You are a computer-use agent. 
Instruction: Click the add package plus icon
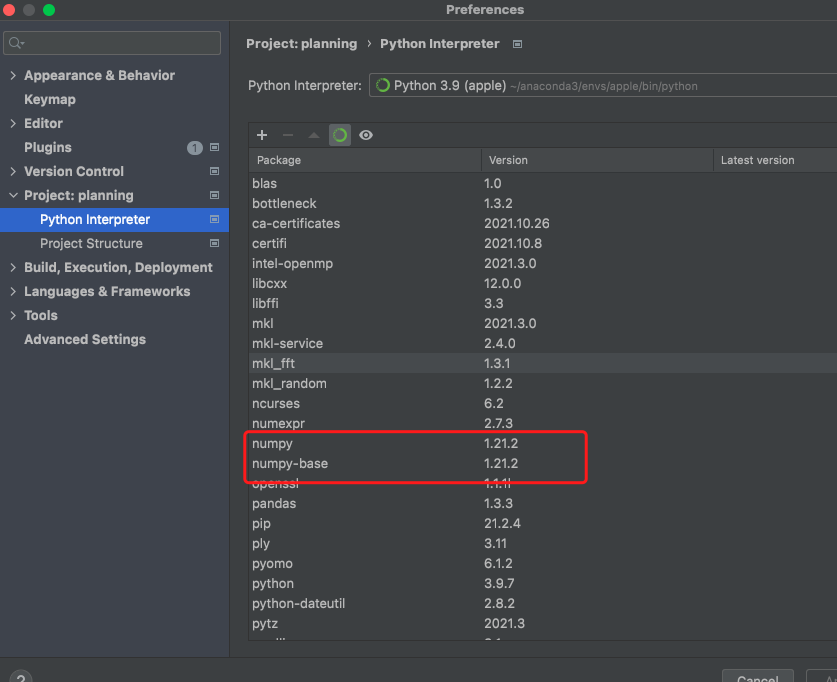coord(262,135)
